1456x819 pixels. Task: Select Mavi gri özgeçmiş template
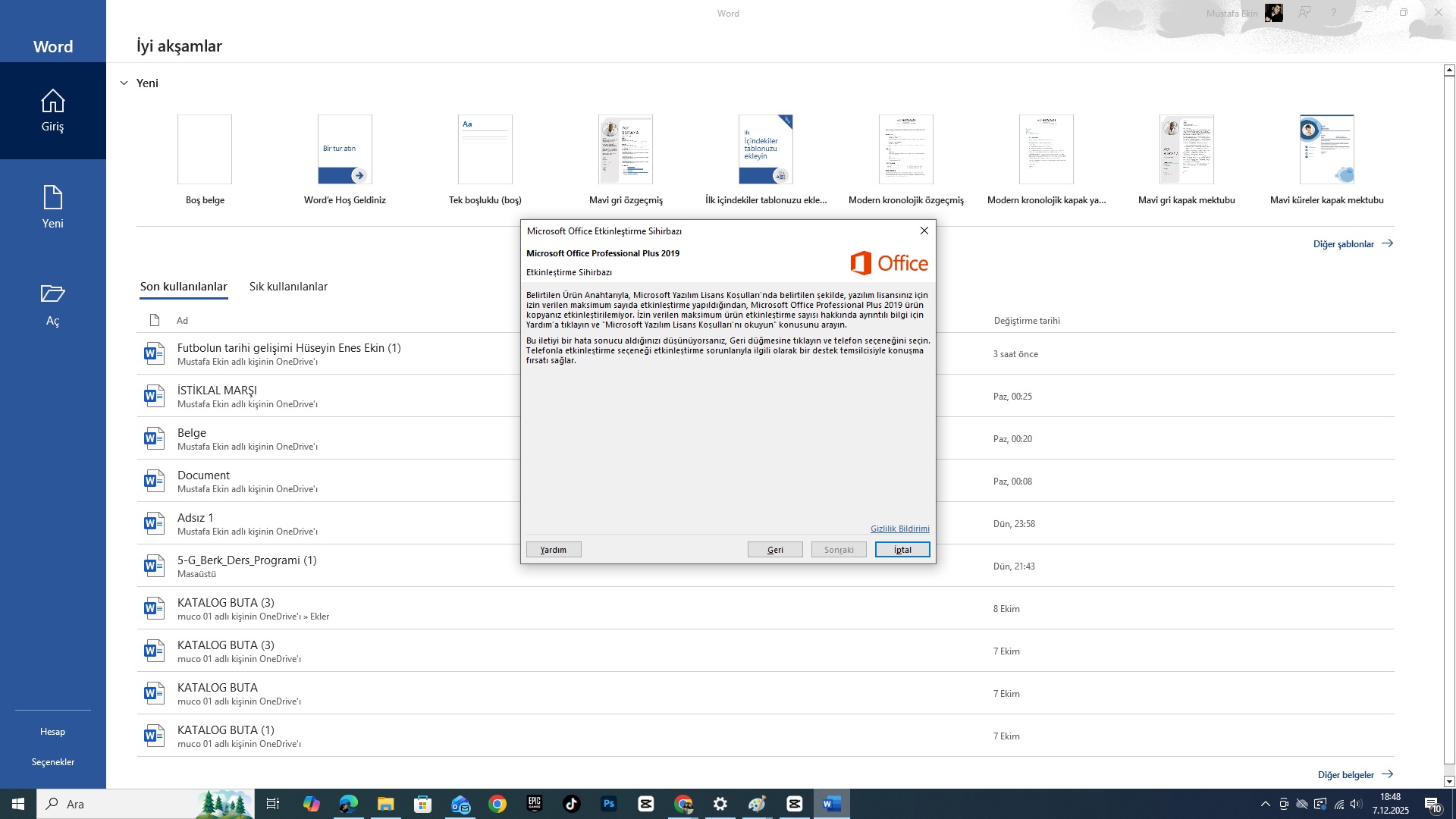click(x=626, y=159)
